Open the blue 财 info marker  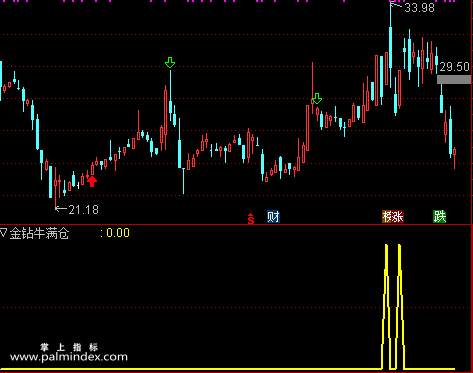click(273, 217)
